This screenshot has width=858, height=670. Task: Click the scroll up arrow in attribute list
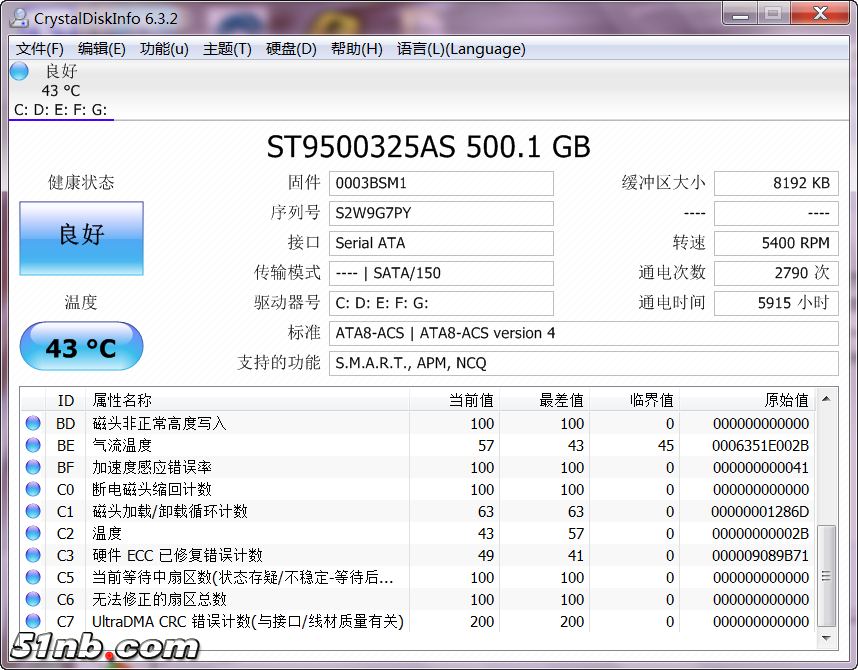pos(827,400)
